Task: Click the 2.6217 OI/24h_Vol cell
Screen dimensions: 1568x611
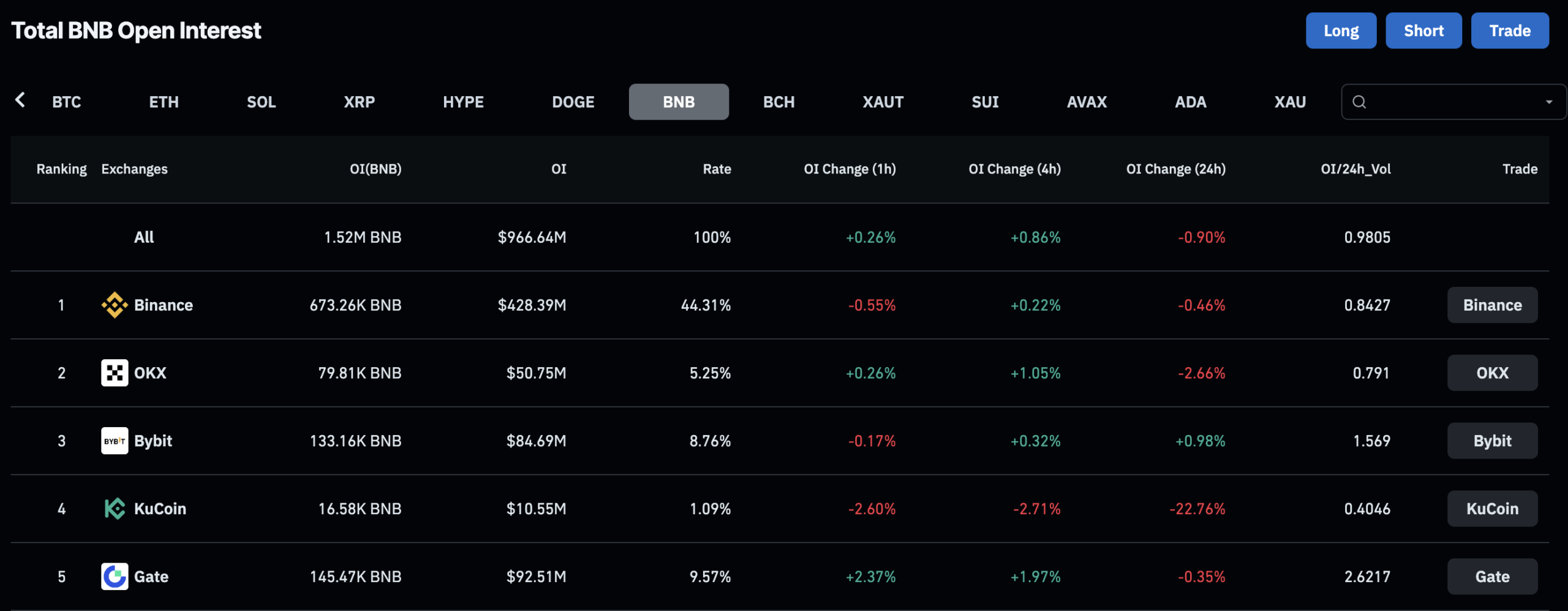Action: [x=1367, y=577]
